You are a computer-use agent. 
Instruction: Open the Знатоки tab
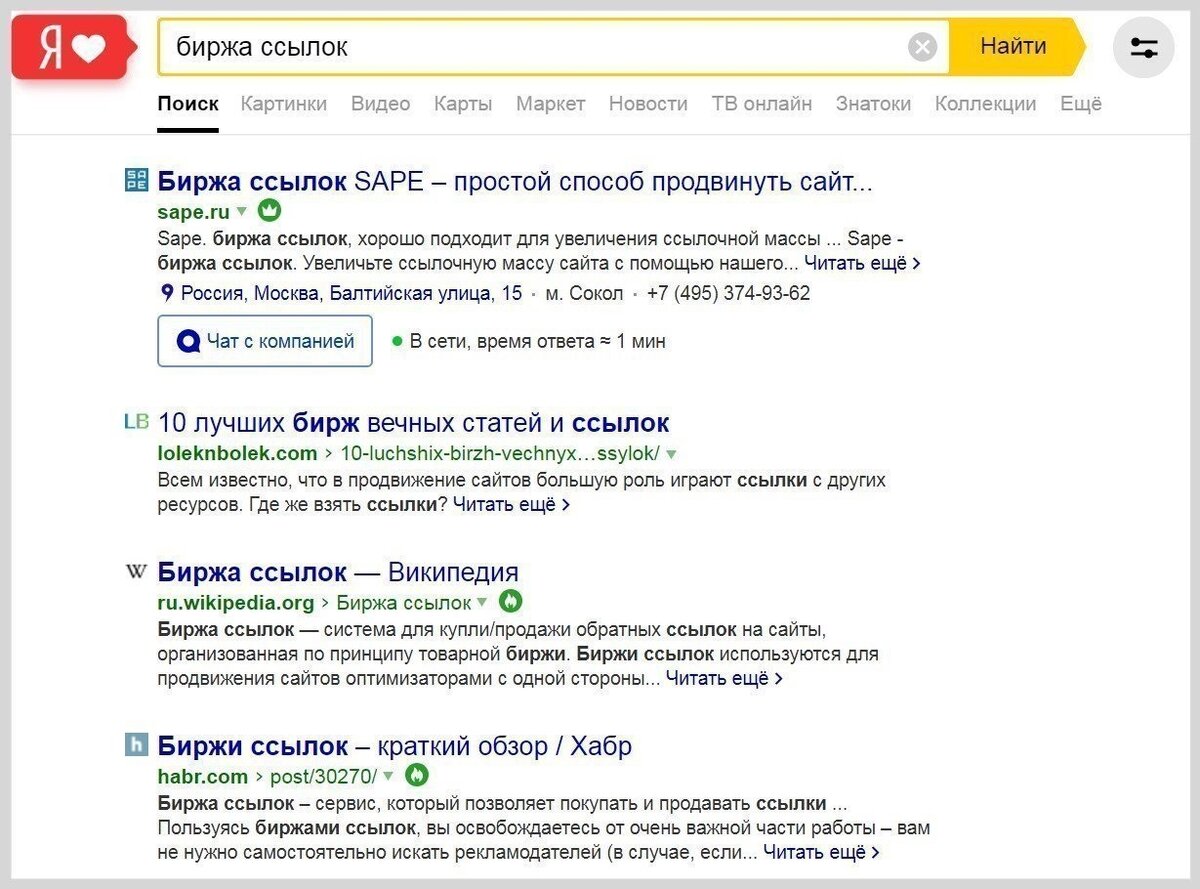coord(874,103)
